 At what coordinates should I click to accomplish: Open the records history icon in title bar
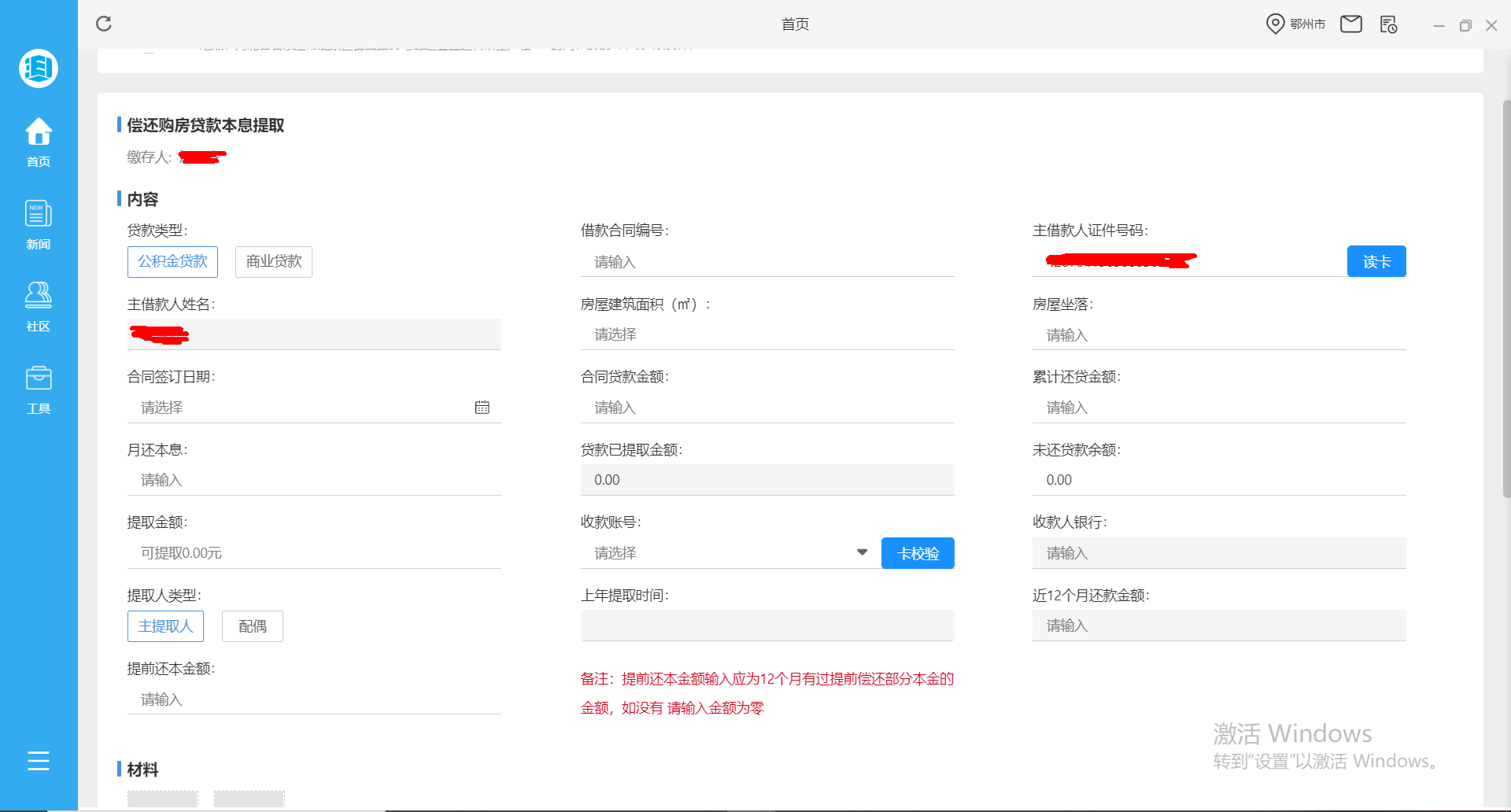pos(1388,24)
